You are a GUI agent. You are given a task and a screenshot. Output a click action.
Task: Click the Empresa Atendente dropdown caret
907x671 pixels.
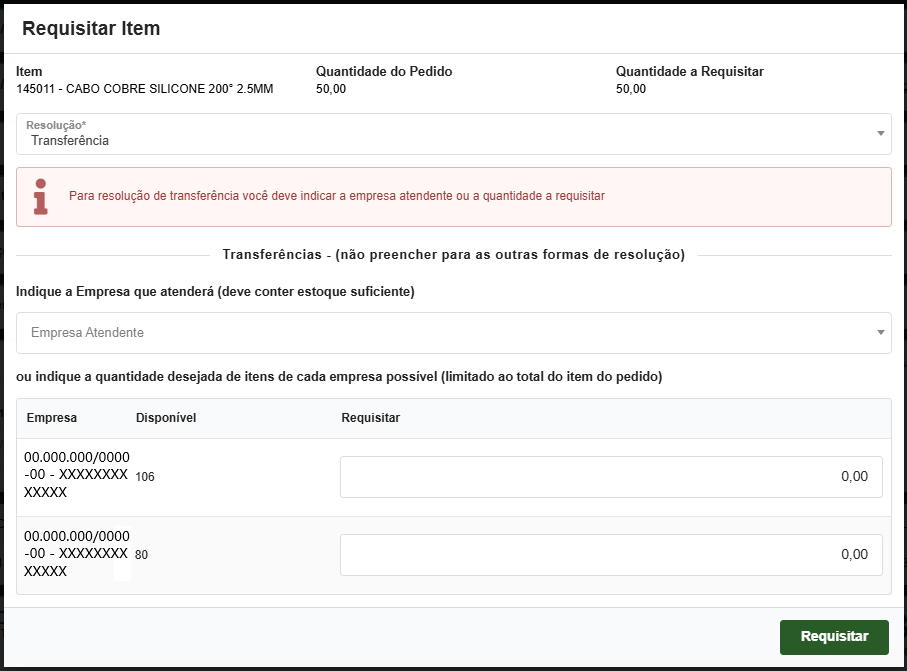(x=879, y=332)
